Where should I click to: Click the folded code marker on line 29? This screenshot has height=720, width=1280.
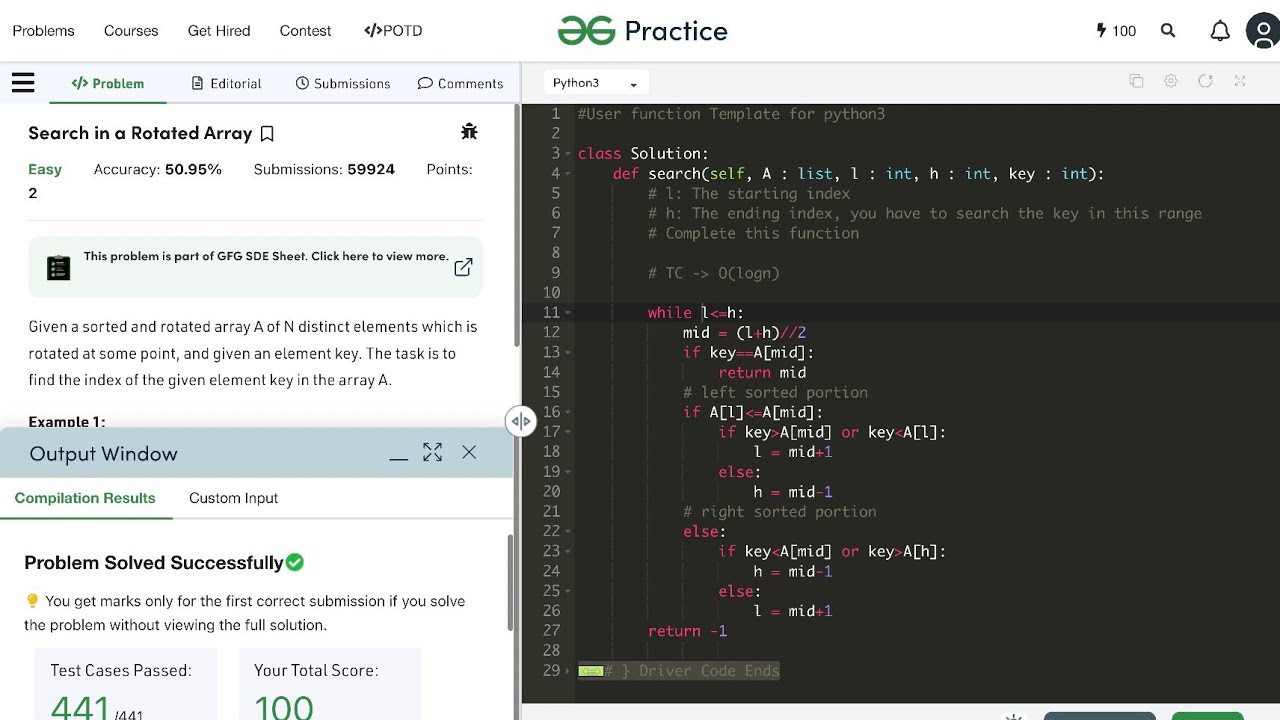pyautogui.click(x=590, y=671)
